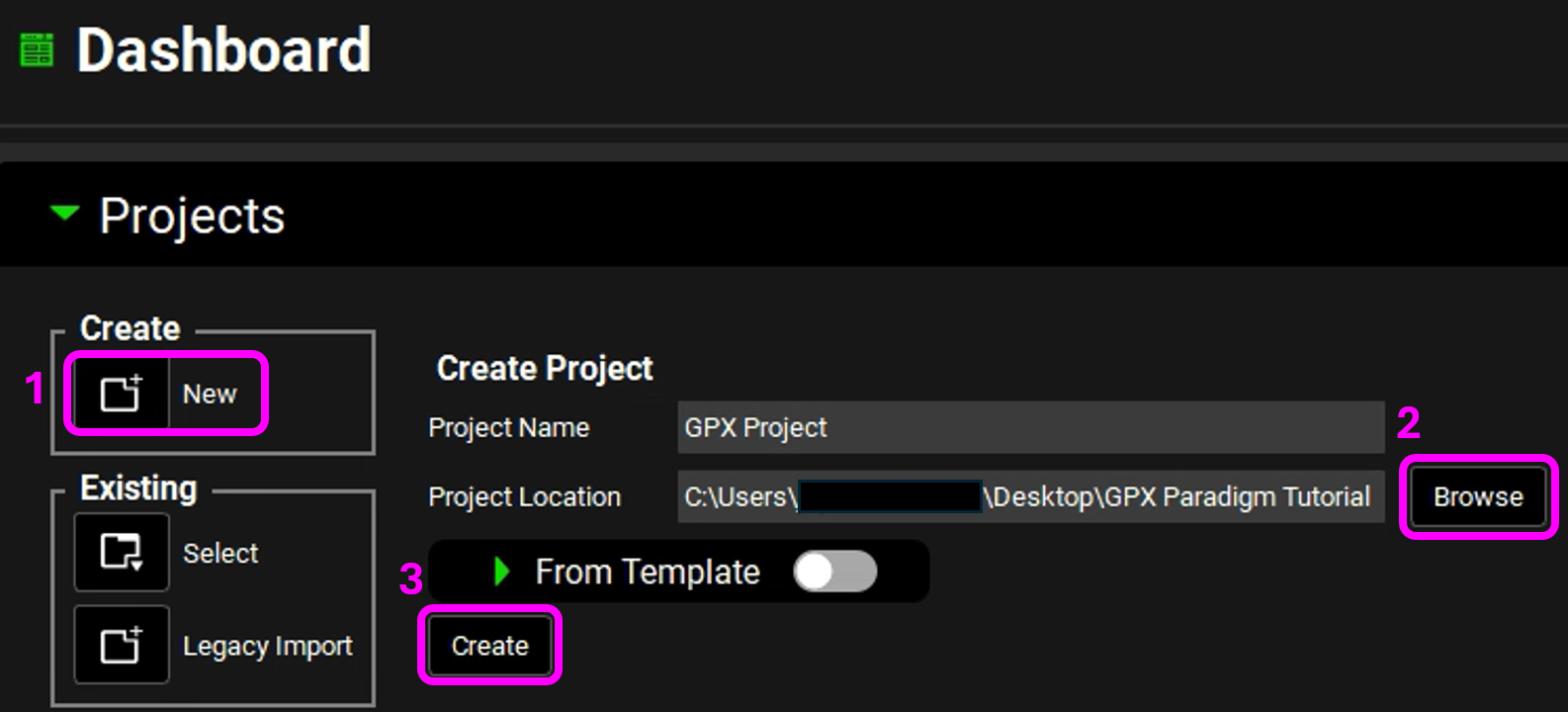Screen dimensions: 1568x712
Task: Expand the From Template options triangle
Action: point(501,572)
